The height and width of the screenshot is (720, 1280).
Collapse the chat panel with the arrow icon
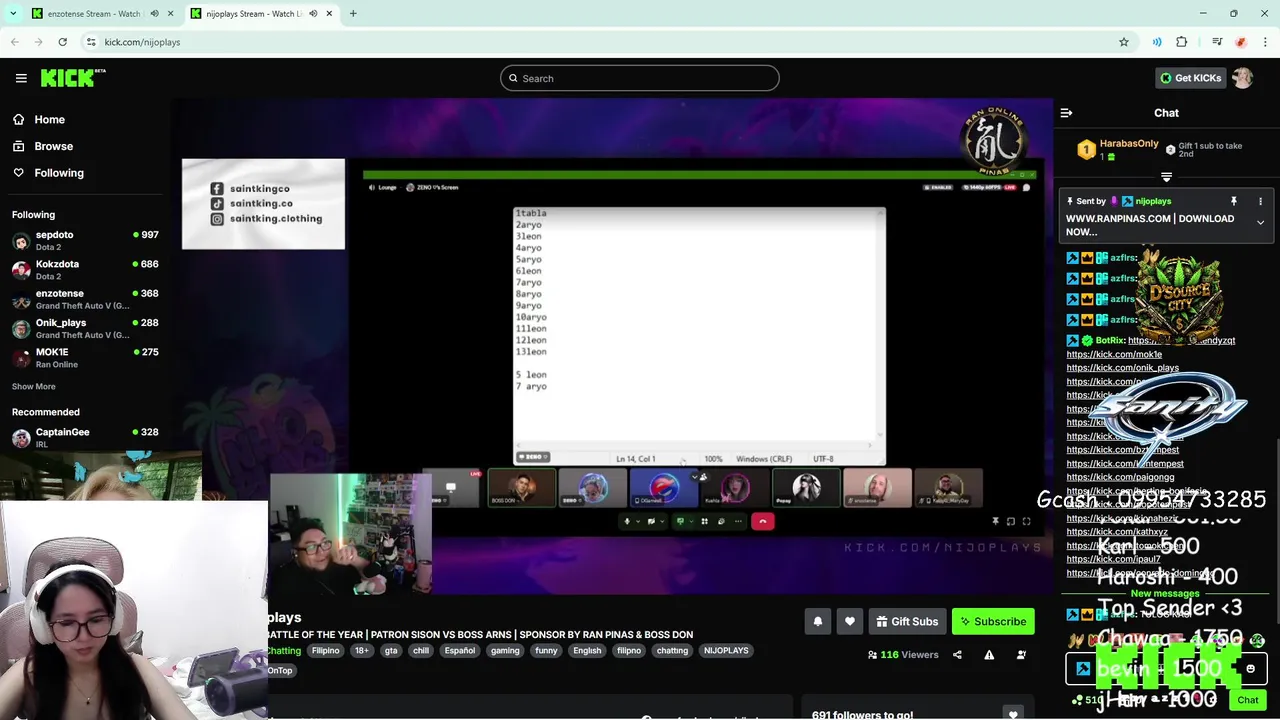[x=1066, y=113]
